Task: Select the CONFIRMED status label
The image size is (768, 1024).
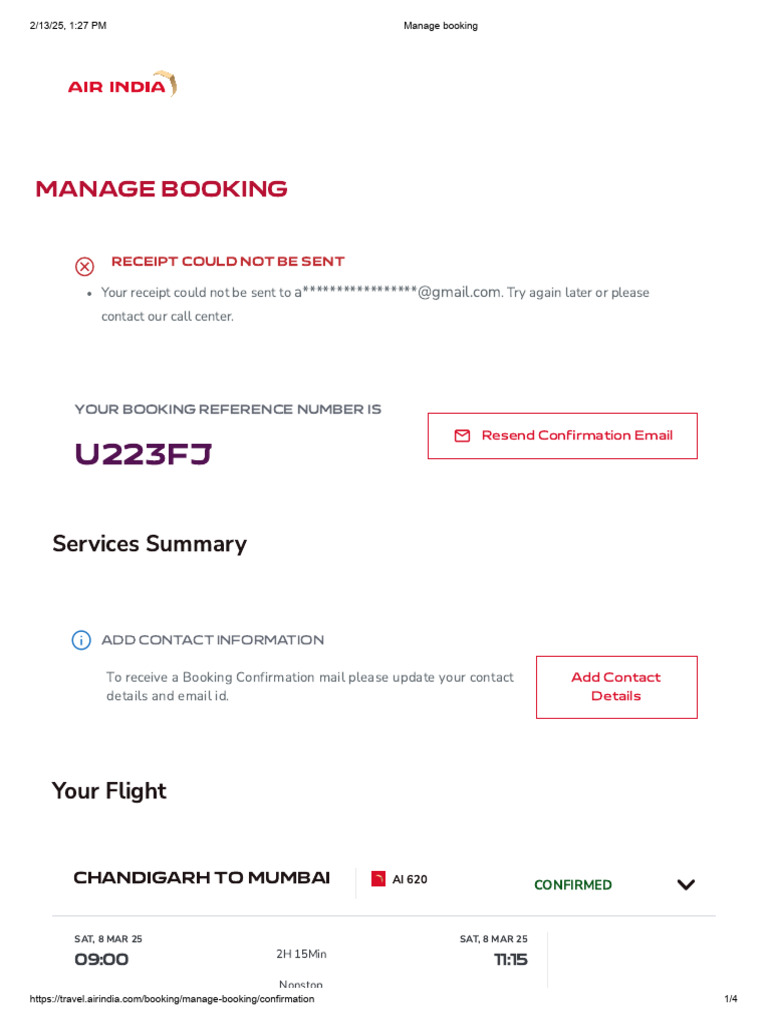Action: [x=573, y=885]
